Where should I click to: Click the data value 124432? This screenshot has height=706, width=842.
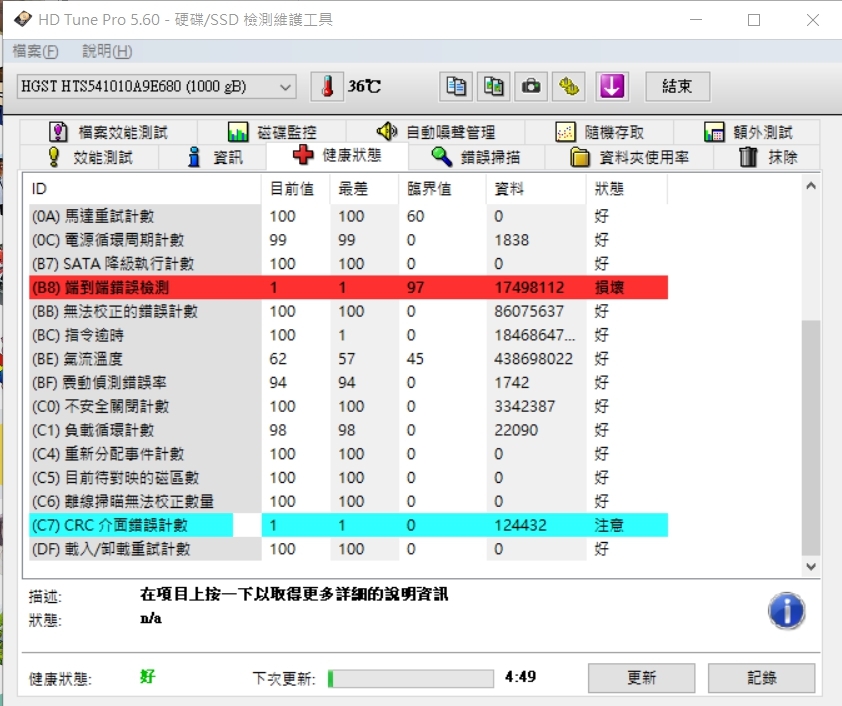(x=520, y=525)
